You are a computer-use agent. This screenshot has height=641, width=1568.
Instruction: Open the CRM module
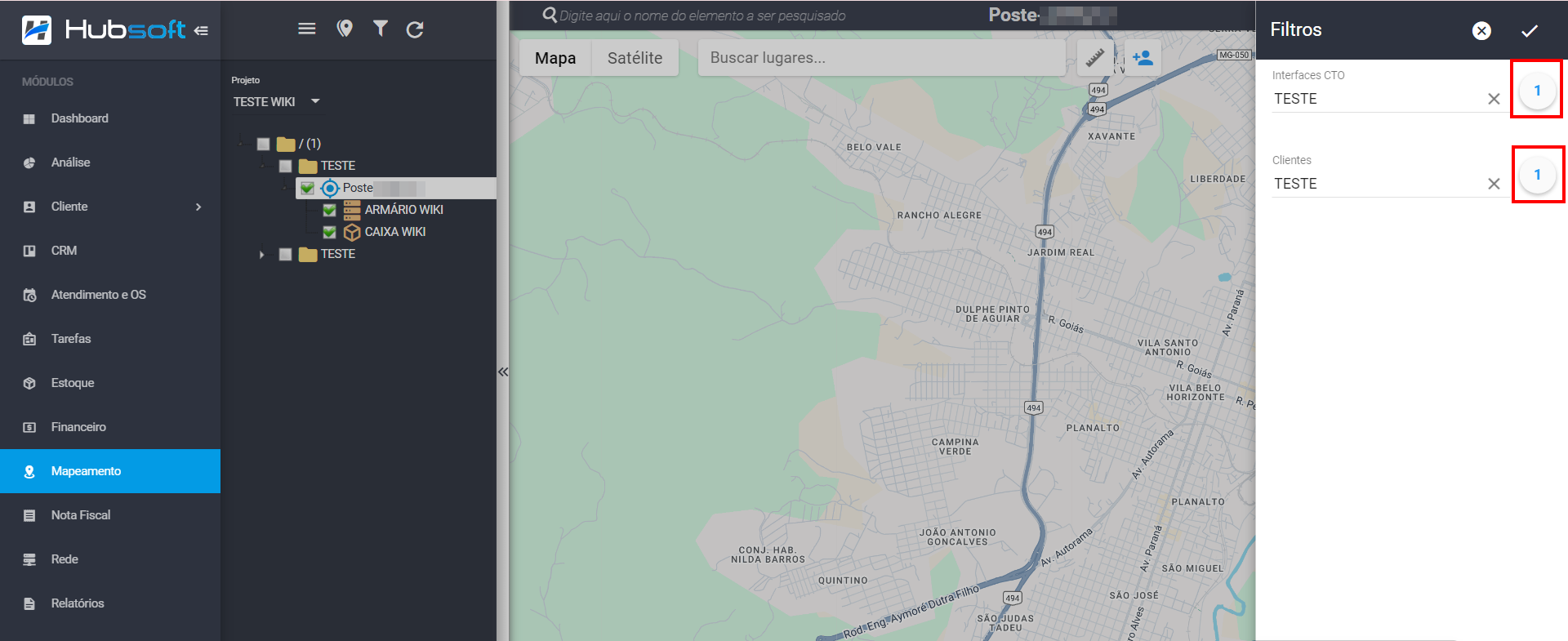(x=110, y=251)
